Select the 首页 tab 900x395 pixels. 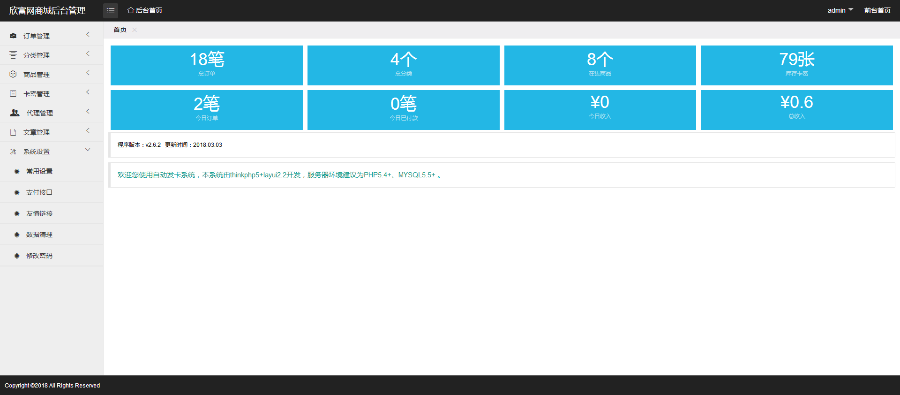point(120,30)
